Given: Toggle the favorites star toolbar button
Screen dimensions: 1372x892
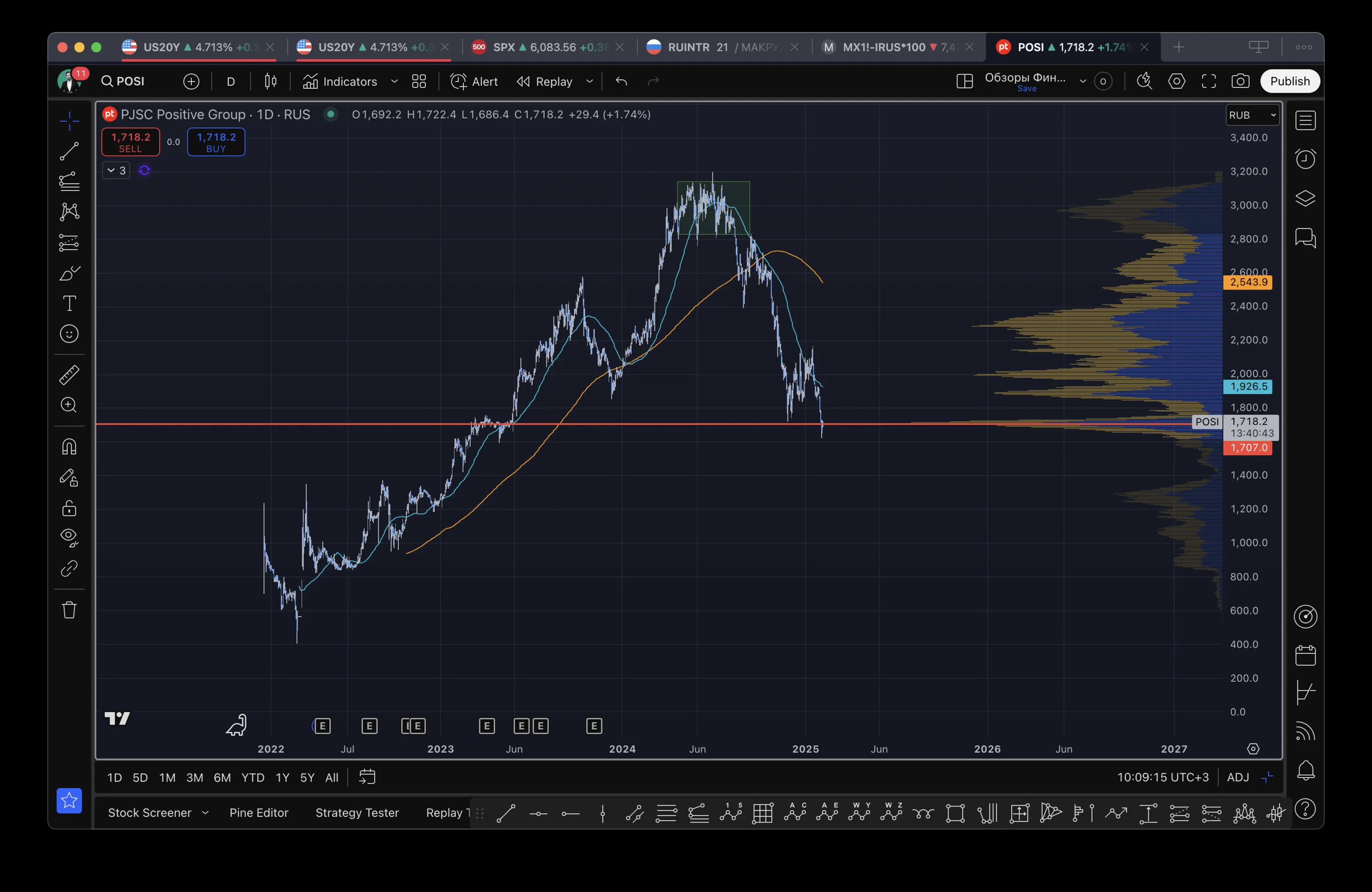Looking at the screenshot, I should pos(69,801).
